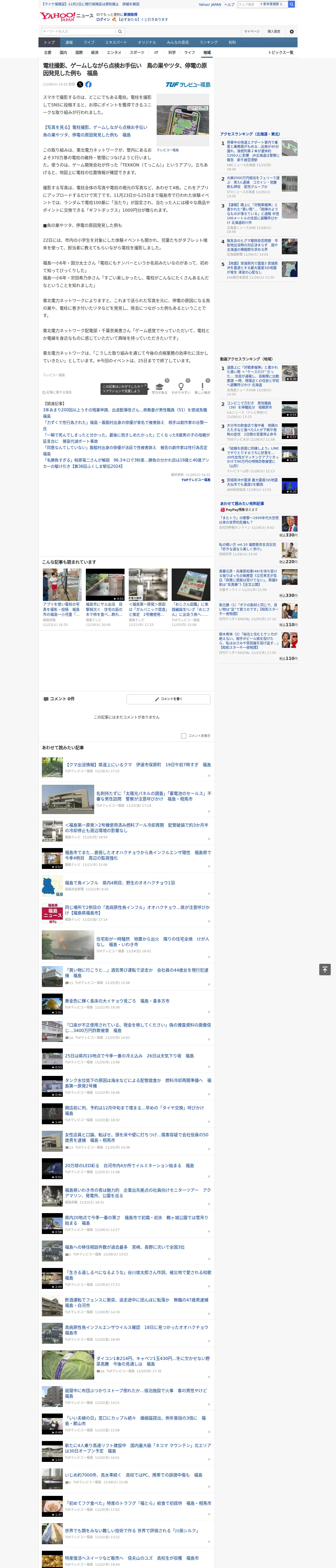Click マイページ button
336x1568 pixels.
click(x=251, y=32)
